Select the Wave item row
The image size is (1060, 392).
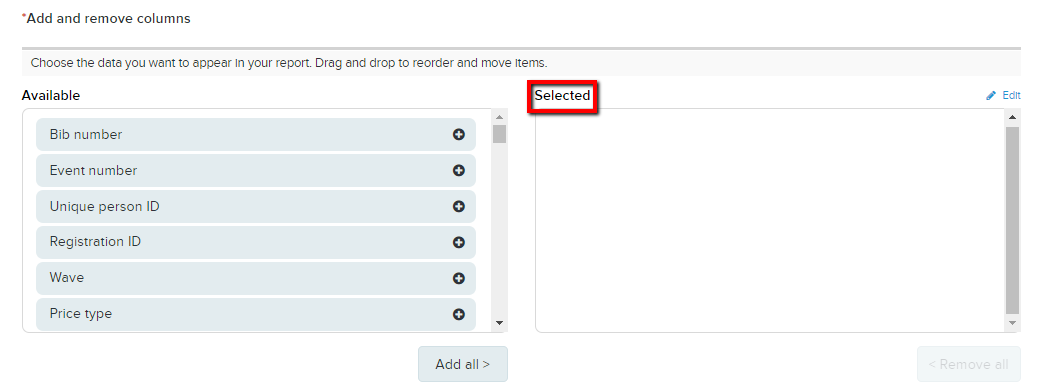click(256, 278)
